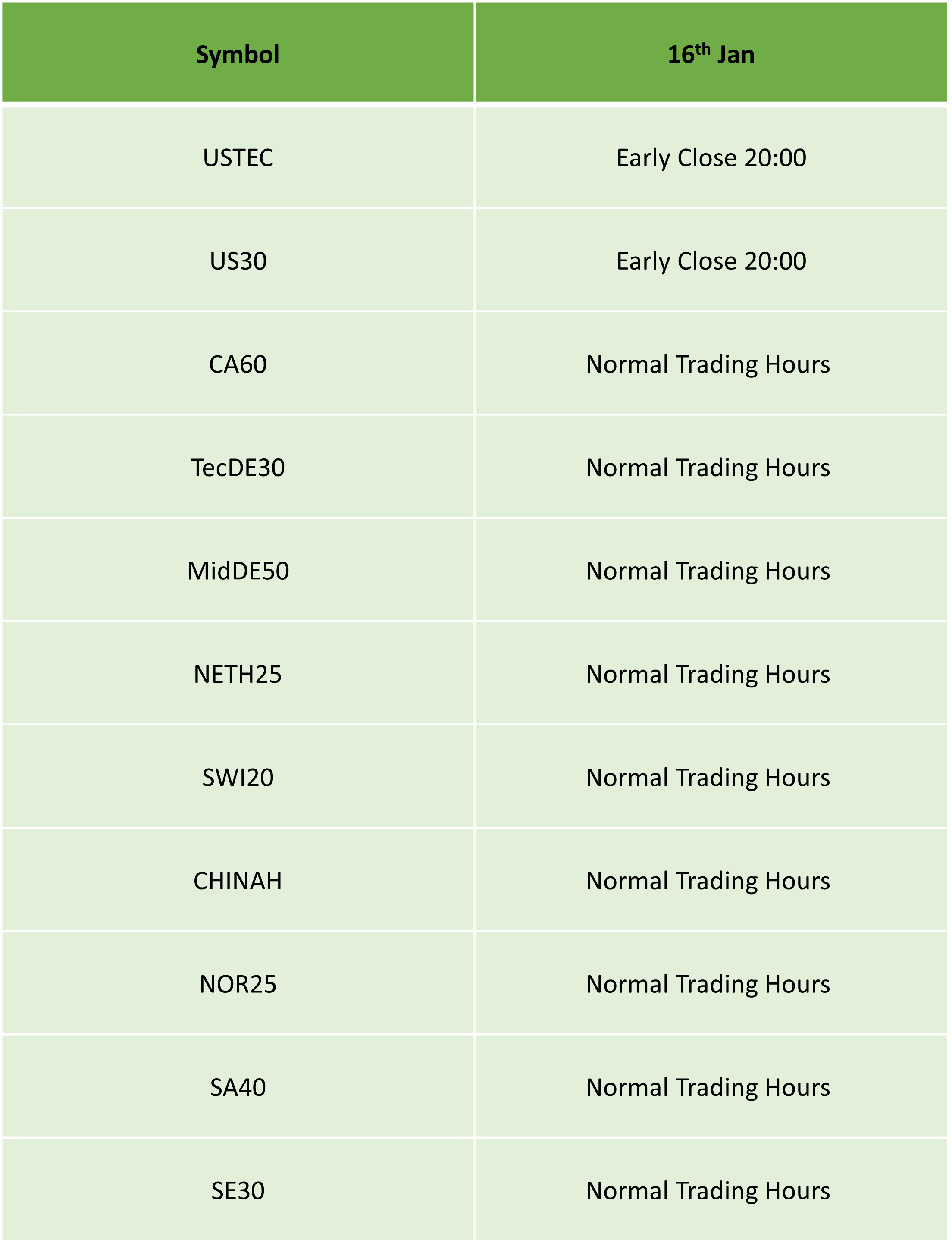Click USTEC's Early Close 20:00 cell
Screen dimensions: 952x1243
click(x=711, y=157)
